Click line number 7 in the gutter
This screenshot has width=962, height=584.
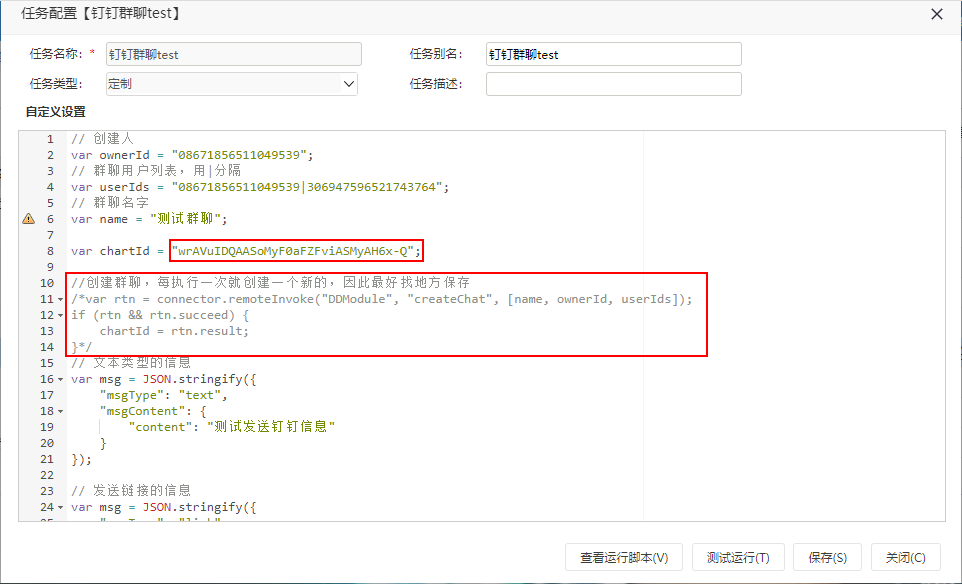pos(50,235)
